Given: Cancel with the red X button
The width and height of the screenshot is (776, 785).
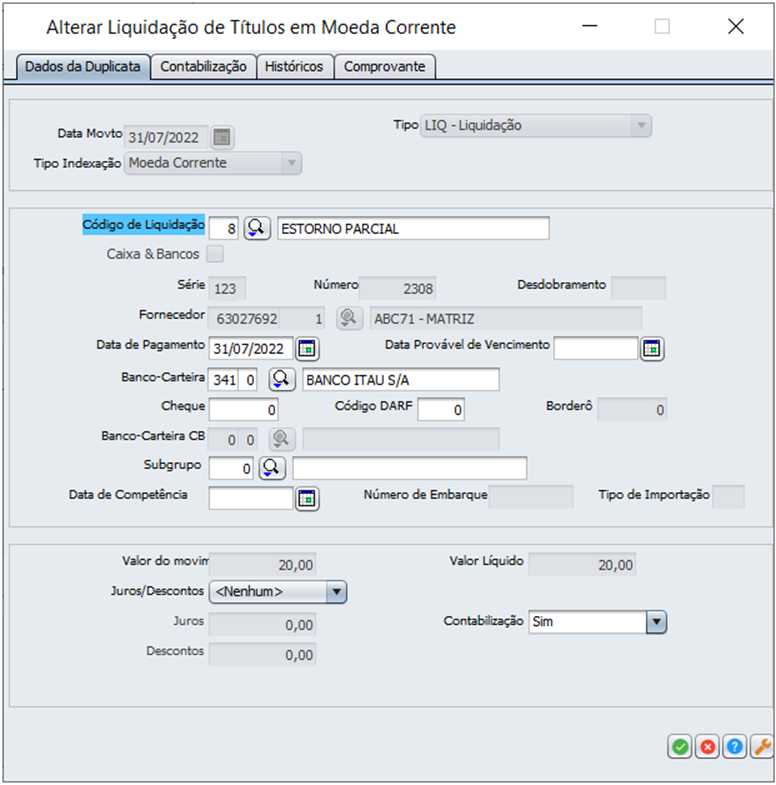Looking at the screenshot, I should 707,747.
